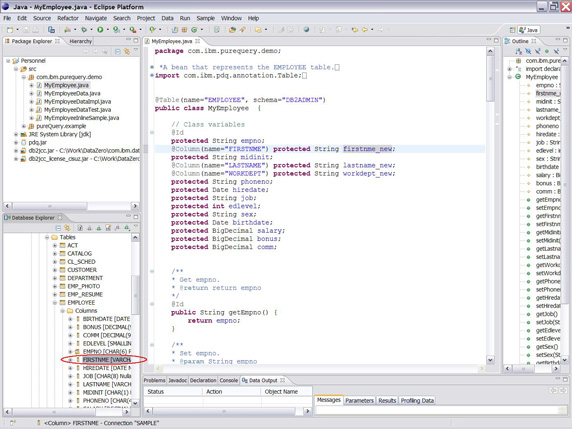Open the Outline view menu triangle
This screenshot has height=429, width=572.
pos(565,50)
